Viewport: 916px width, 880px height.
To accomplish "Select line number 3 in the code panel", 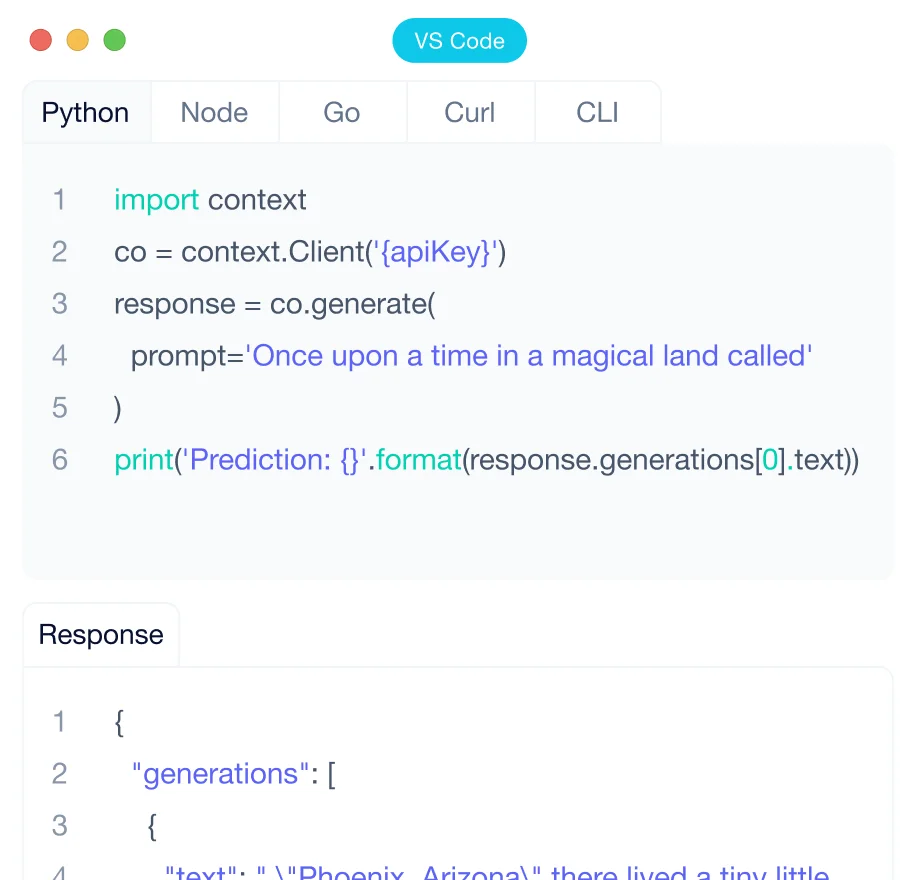I will coord(59,304).
